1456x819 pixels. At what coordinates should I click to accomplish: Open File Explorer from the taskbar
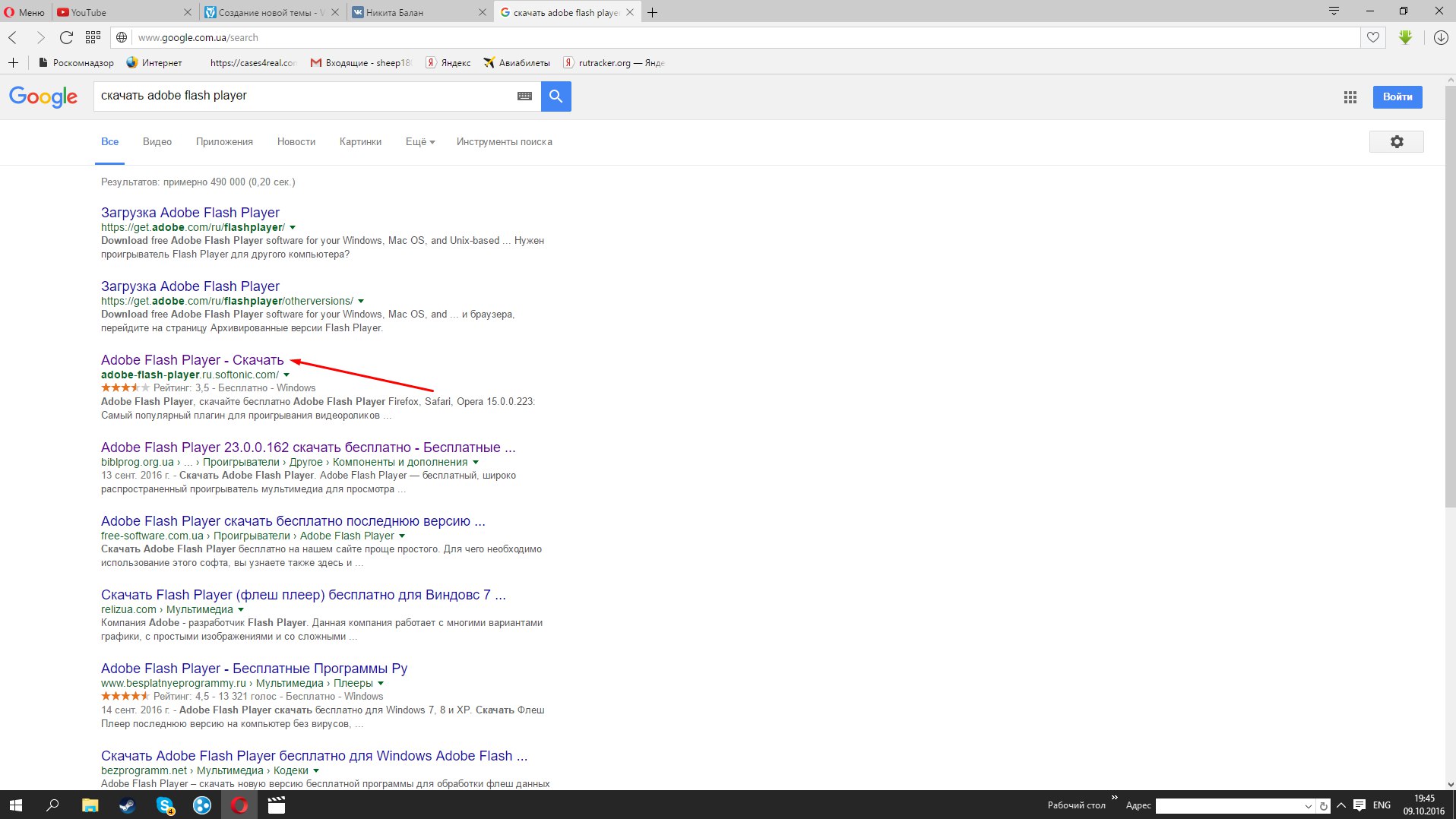(x=90, y=805)
